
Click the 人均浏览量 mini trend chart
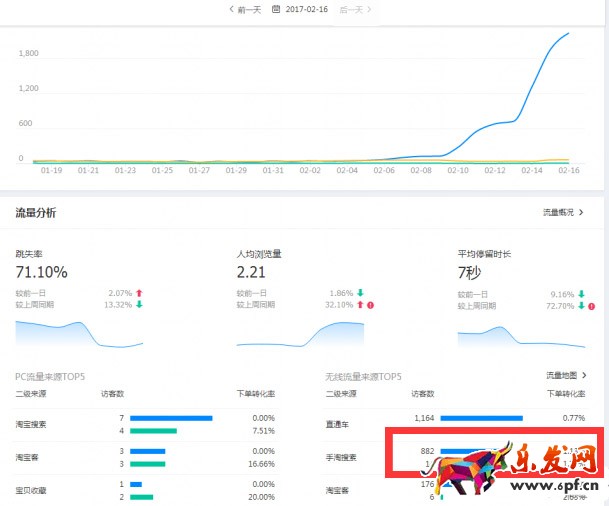tap(301, 334)
